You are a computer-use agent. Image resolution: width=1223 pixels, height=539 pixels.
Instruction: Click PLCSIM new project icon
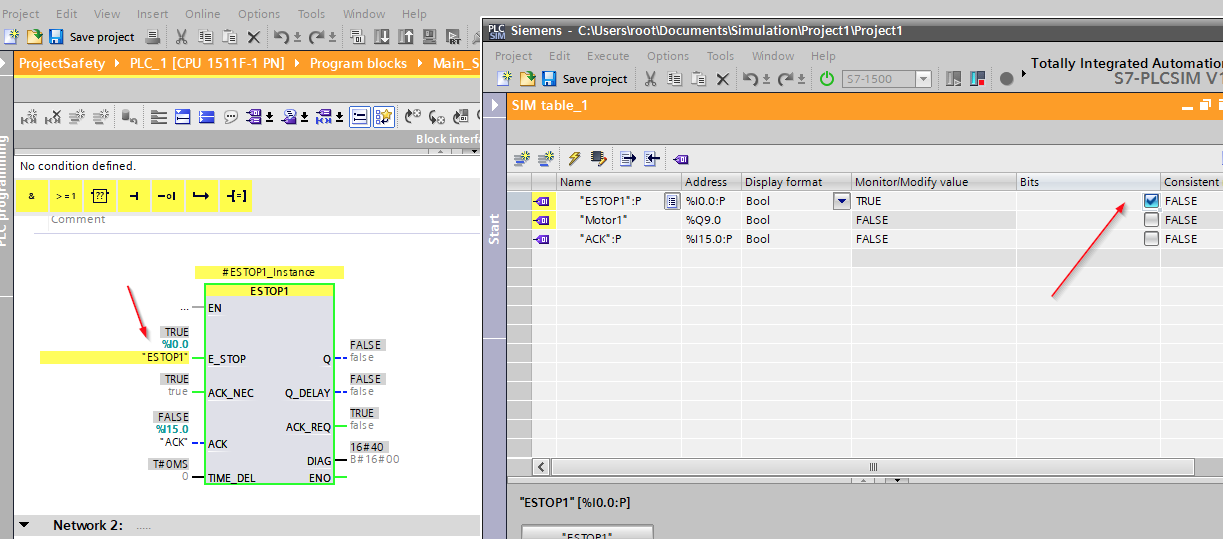click(505, 79)
